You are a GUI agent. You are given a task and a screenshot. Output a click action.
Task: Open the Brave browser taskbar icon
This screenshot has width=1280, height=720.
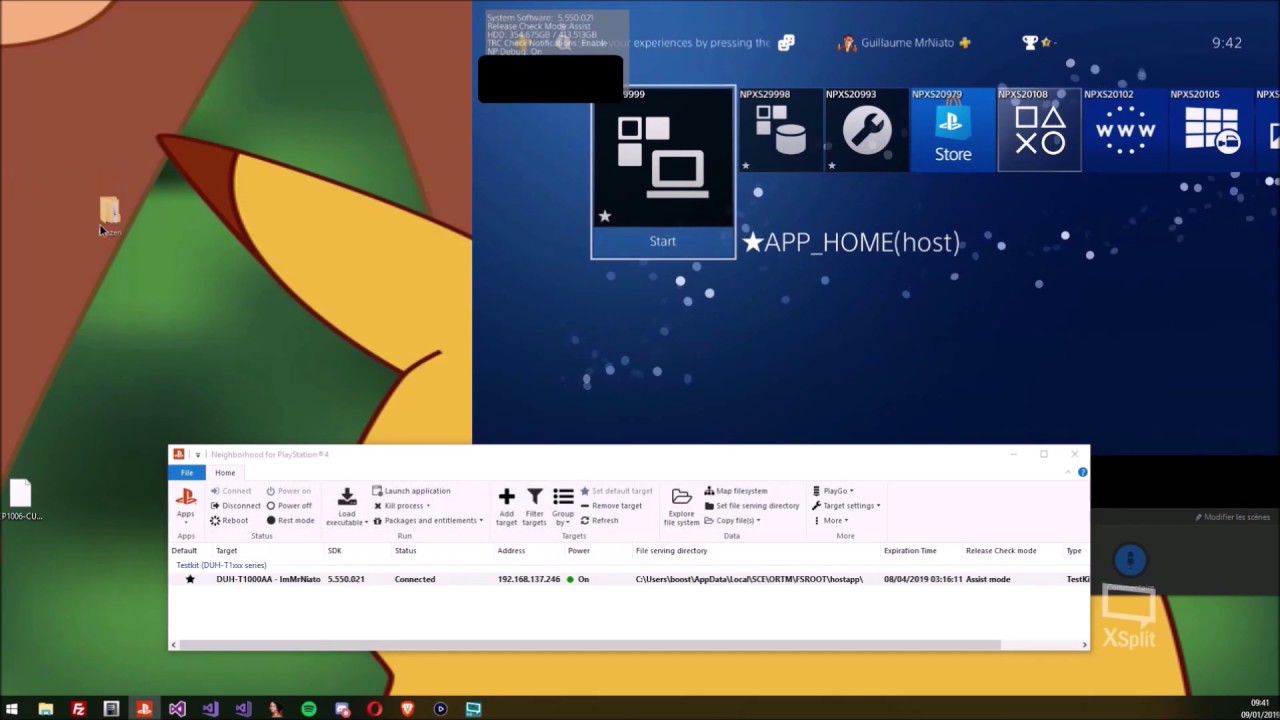pyautogui.click(x=407, y=709)
